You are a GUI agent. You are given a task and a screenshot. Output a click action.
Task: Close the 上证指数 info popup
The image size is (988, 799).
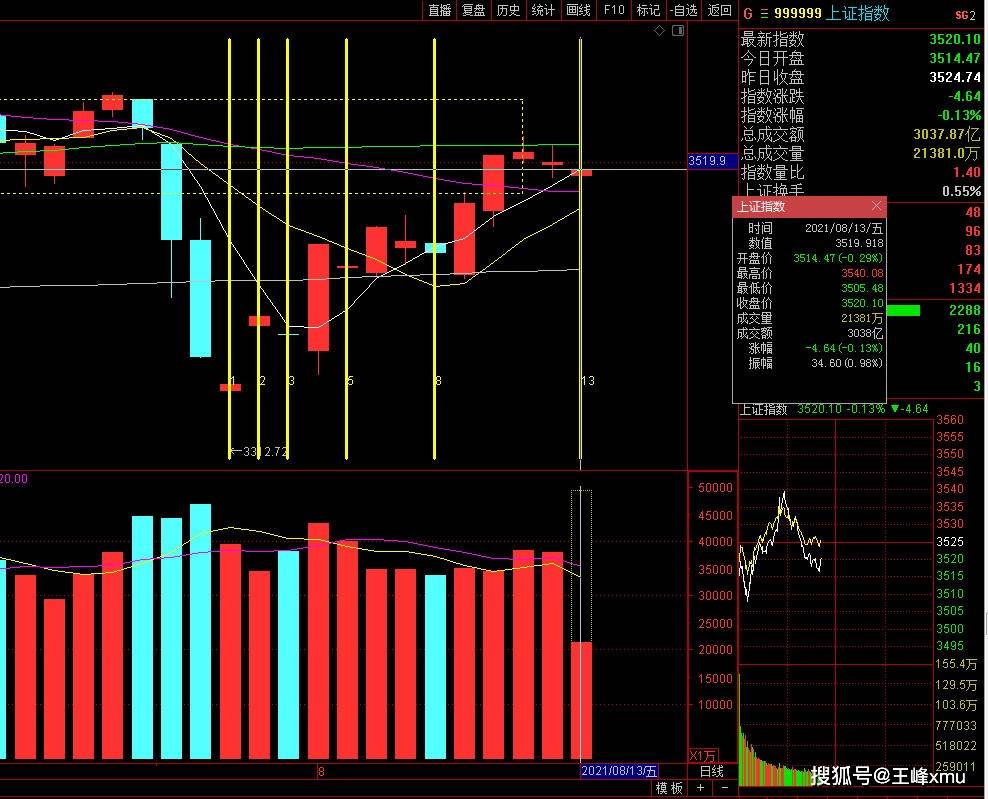coord(877,206)
